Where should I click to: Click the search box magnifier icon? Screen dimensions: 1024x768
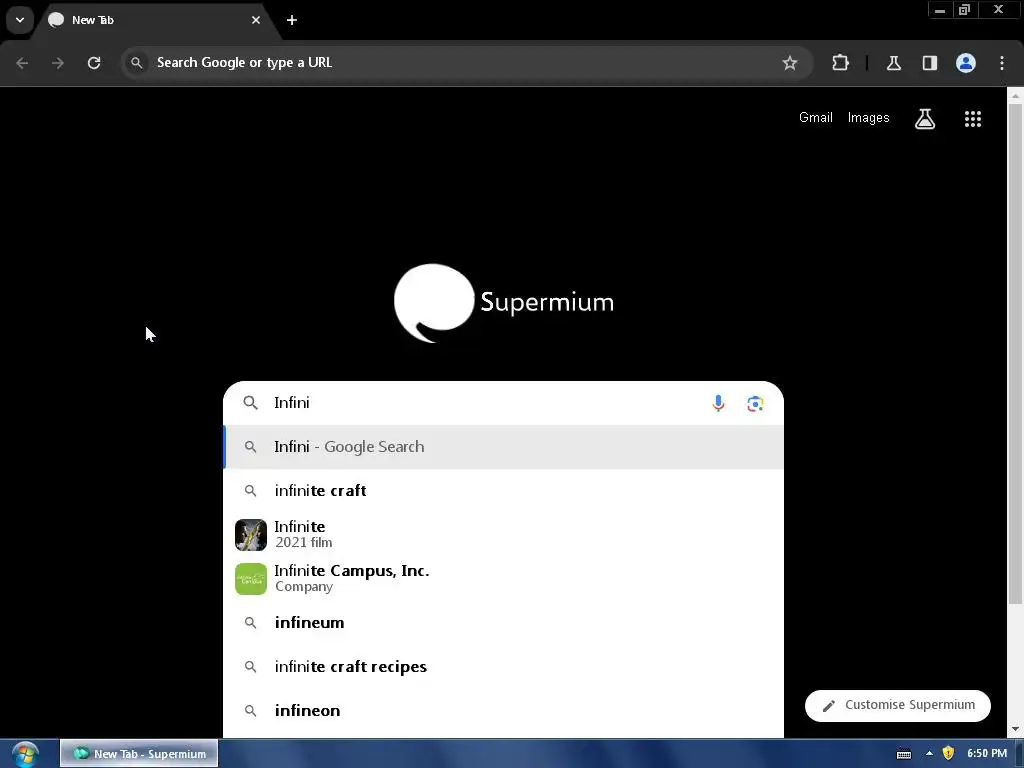coord(250,403)
